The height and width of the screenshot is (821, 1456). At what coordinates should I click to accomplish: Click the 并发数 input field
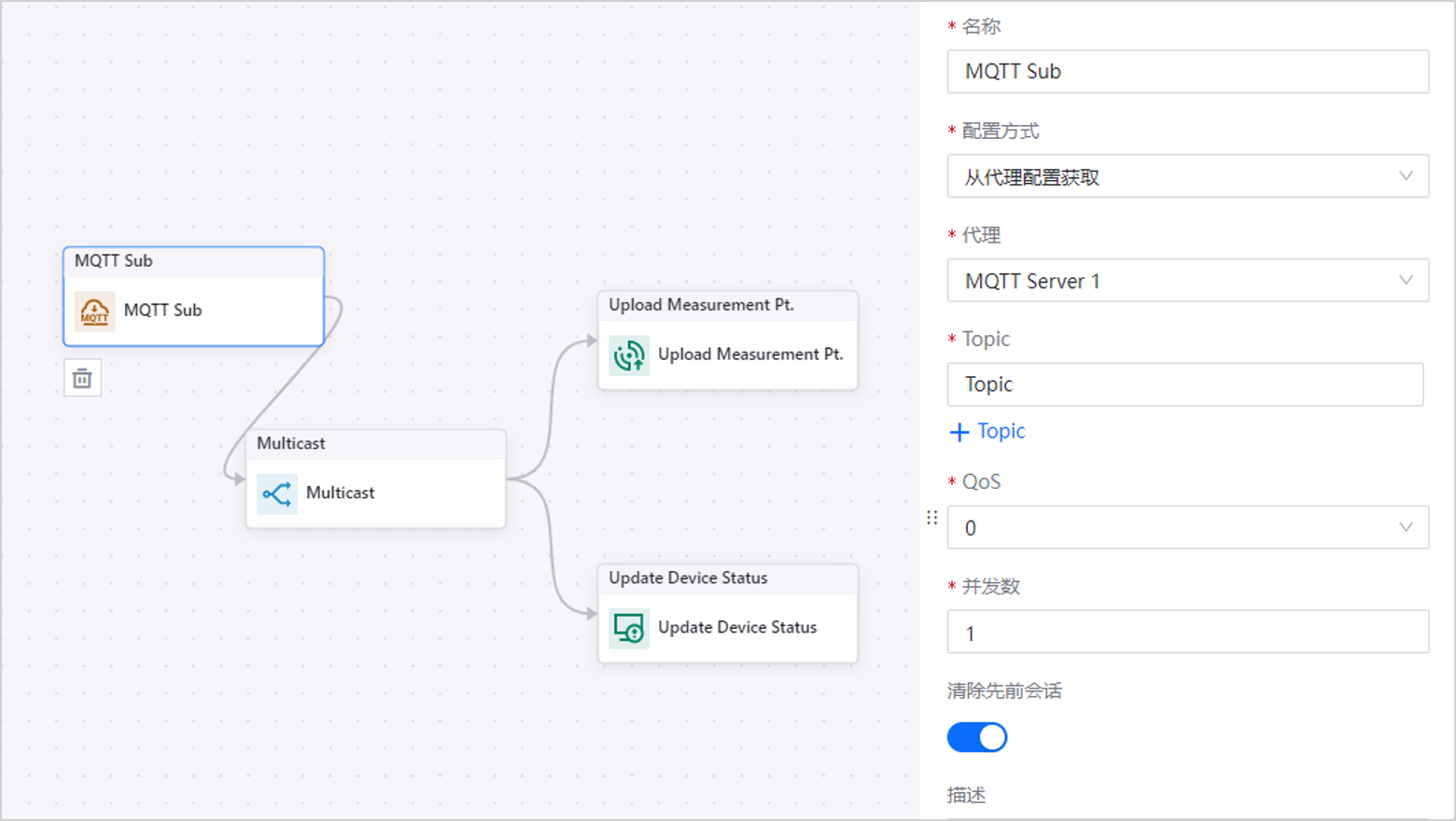tap(1186, 633)
